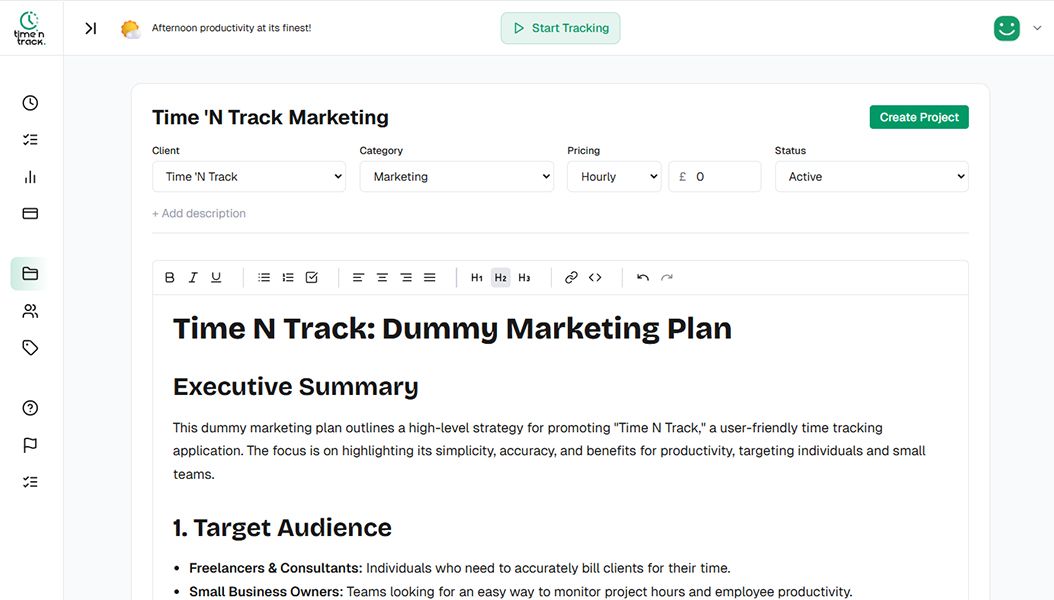Click the Executive Summary heading
This screenshot has width=1054, height=600.
click(296, 387)
